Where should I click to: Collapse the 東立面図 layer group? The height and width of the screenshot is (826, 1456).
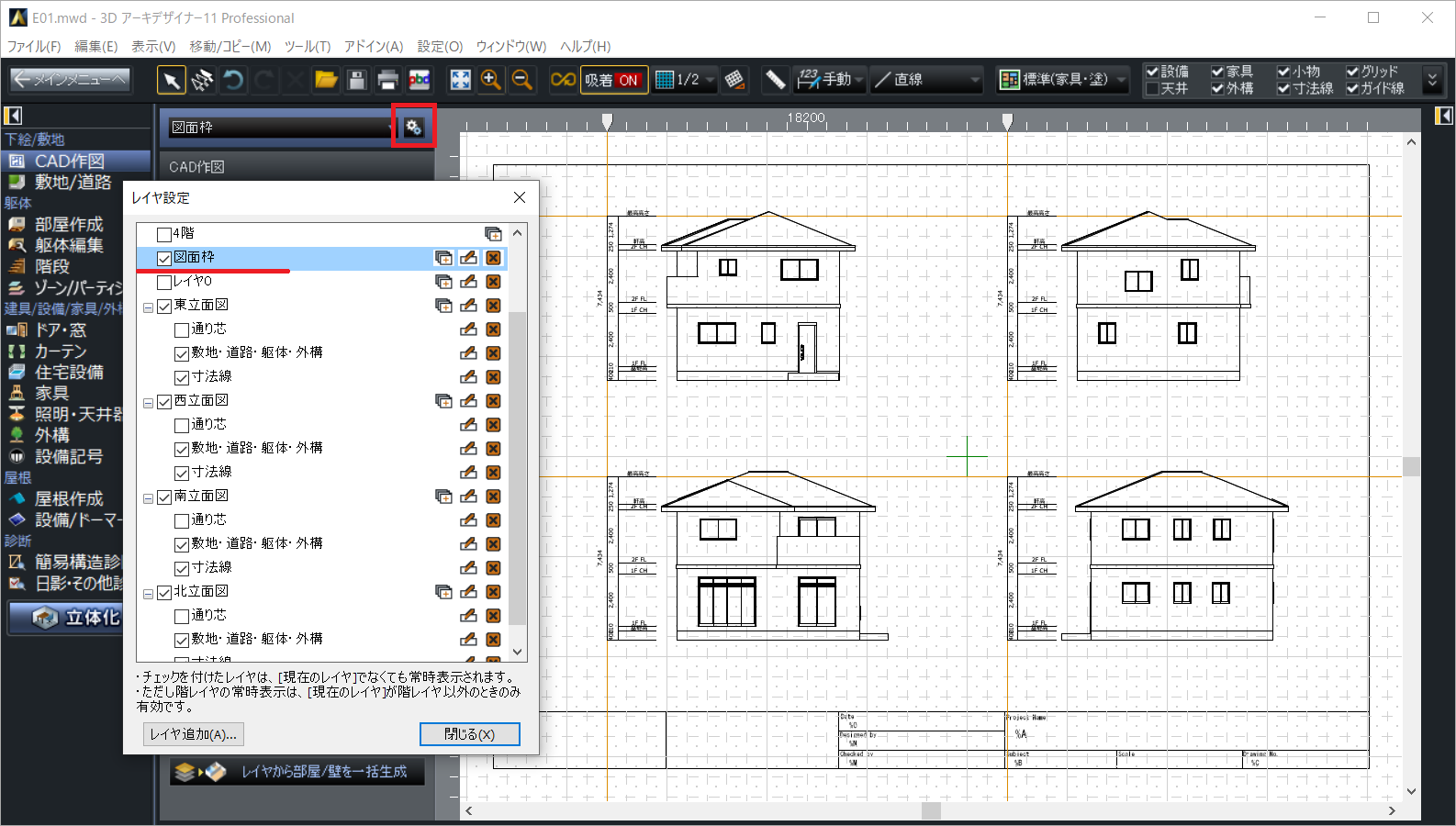click(148, 307)
